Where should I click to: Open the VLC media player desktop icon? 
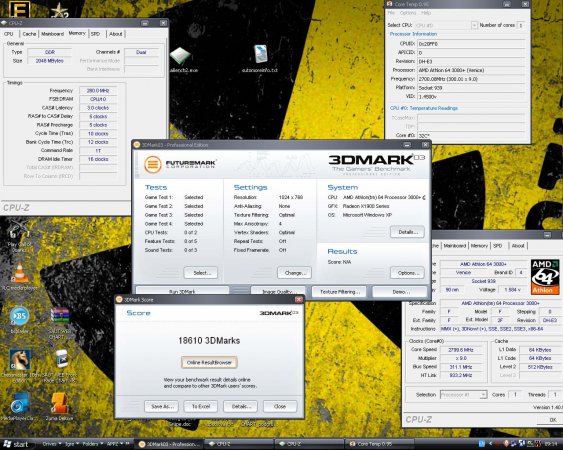click(x=20, y=273)
